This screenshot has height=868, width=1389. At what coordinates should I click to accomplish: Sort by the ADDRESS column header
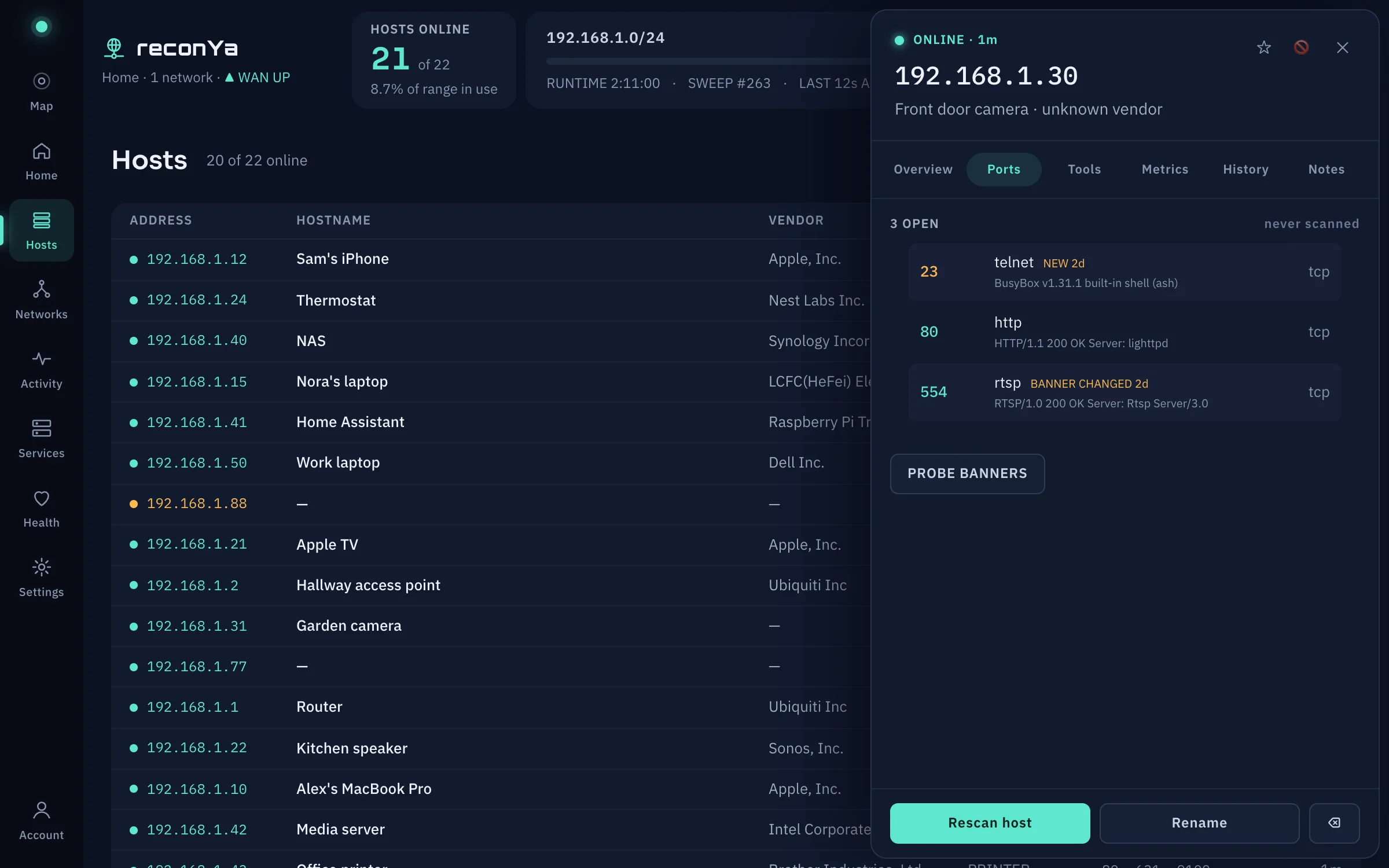160,220
